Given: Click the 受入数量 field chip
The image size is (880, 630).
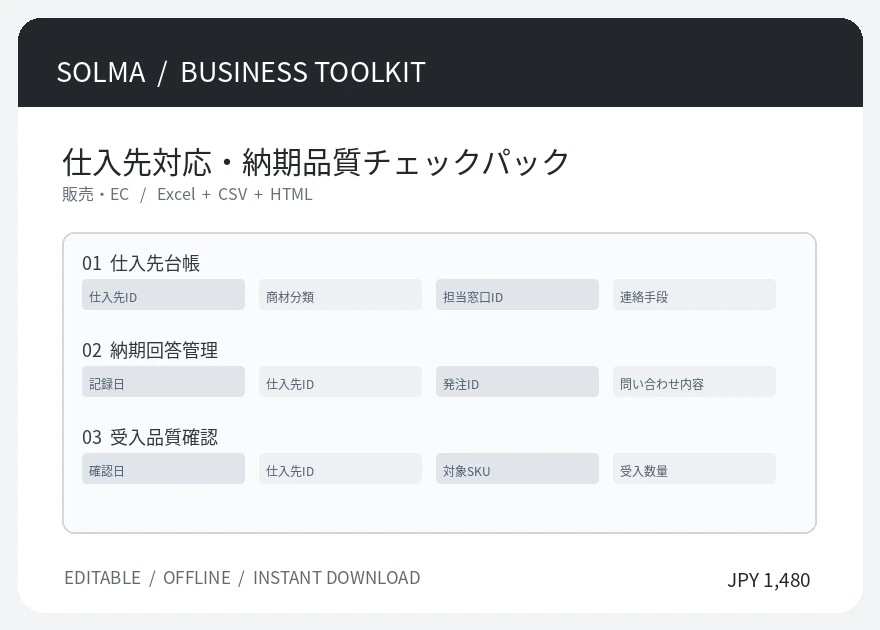Looking at the screenshot, I should 694,468.
